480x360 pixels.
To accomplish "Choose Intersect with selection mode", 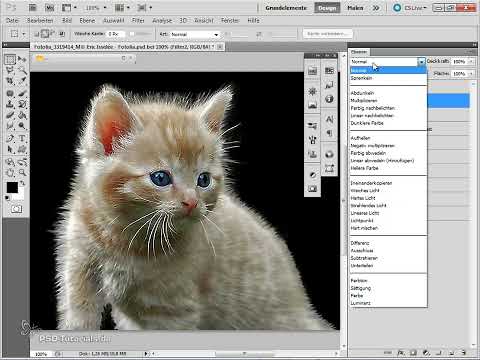I will (62, 34).
